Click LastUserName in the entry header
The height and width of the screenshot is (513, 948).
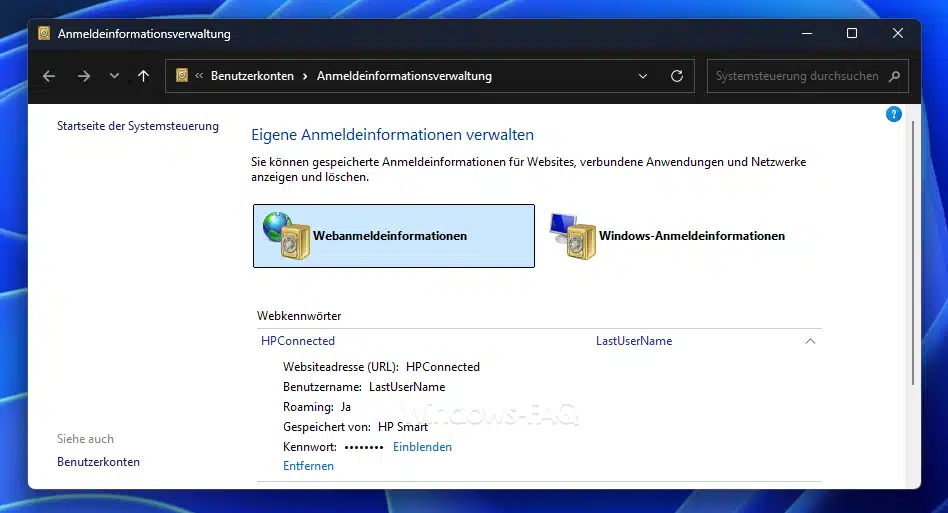pyautogui.click(x=634, y=341)
